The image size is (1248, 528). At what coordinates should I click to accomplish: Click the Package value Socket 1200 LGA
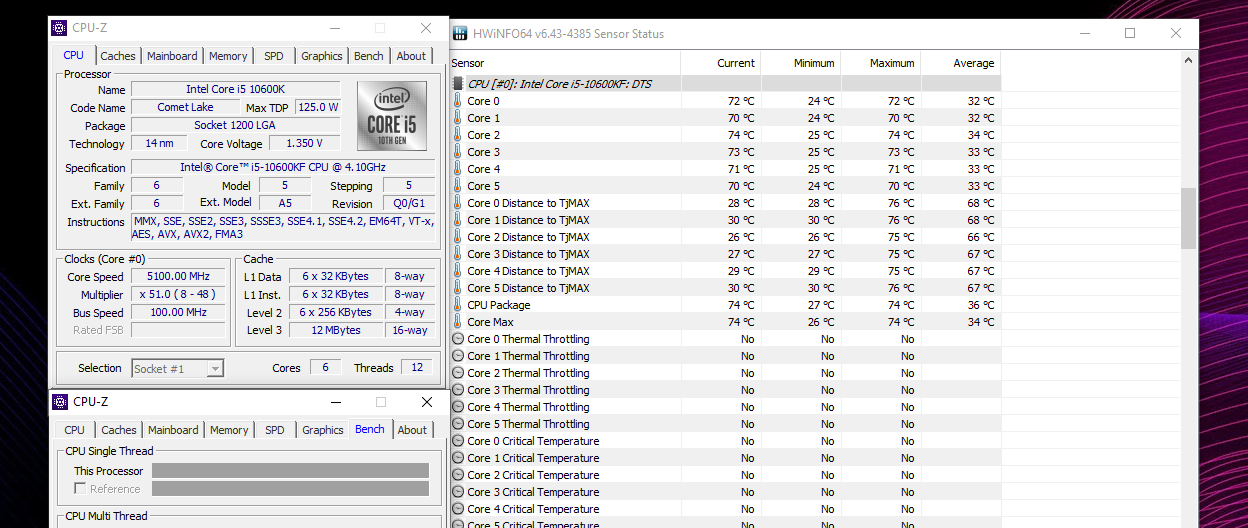pyautogui.click(x=236, y=126)
